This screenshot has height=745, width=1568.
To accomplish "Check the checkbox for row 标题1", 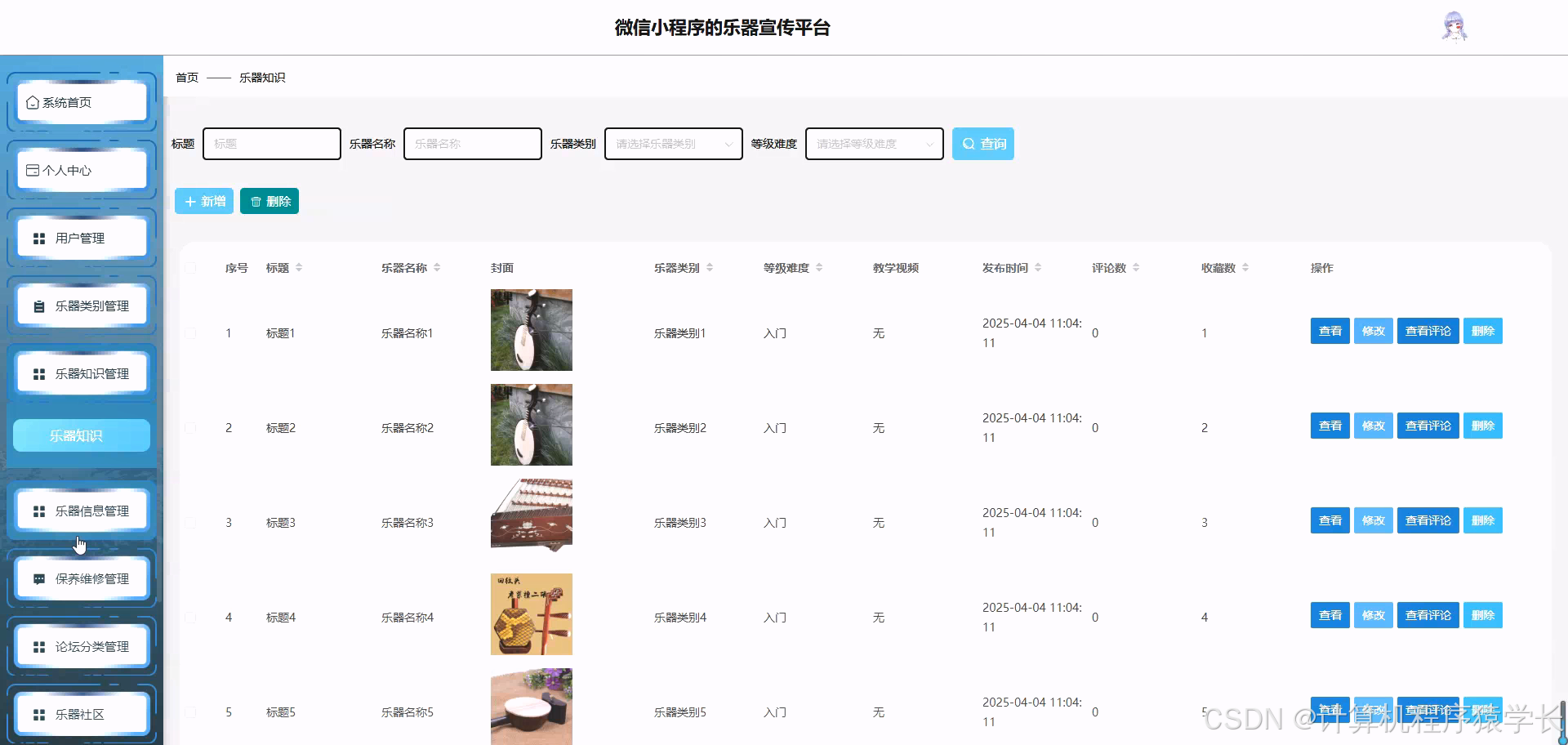I will click(192, 332).
